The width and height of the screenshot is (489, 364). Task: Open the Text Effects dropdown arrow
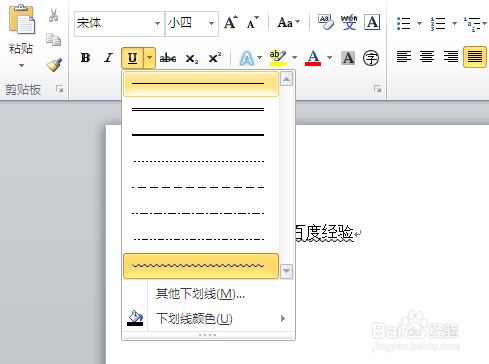pos(260,58)
